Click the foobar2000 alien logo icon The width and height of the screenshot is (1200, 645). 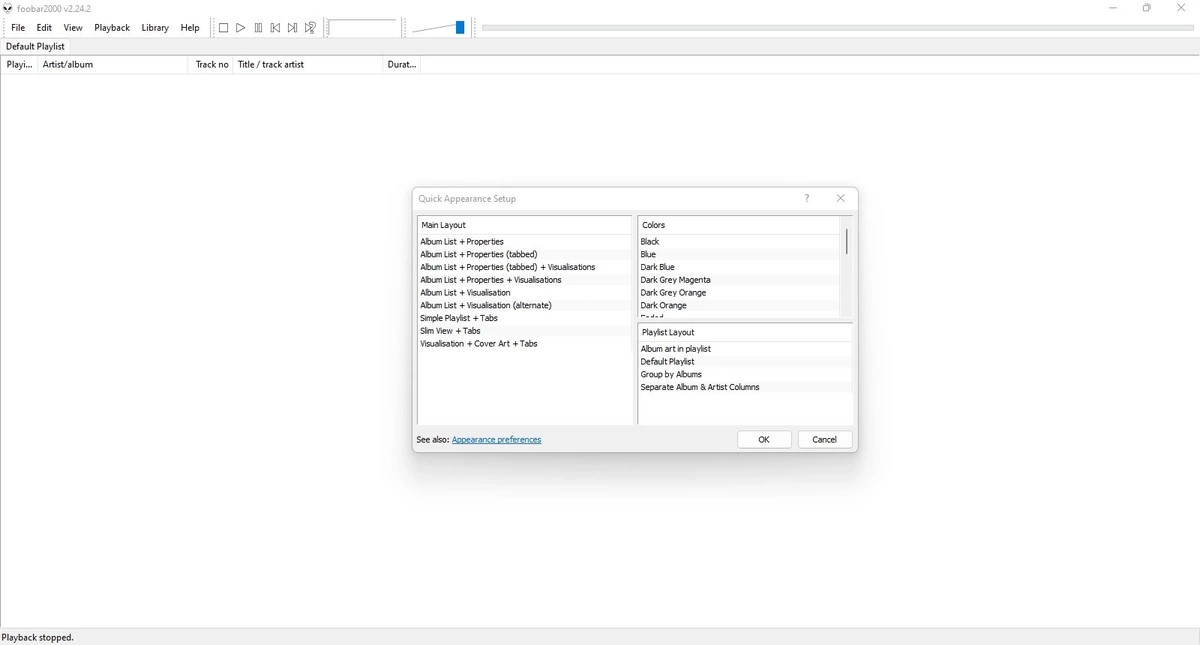[x=8, y=8]
